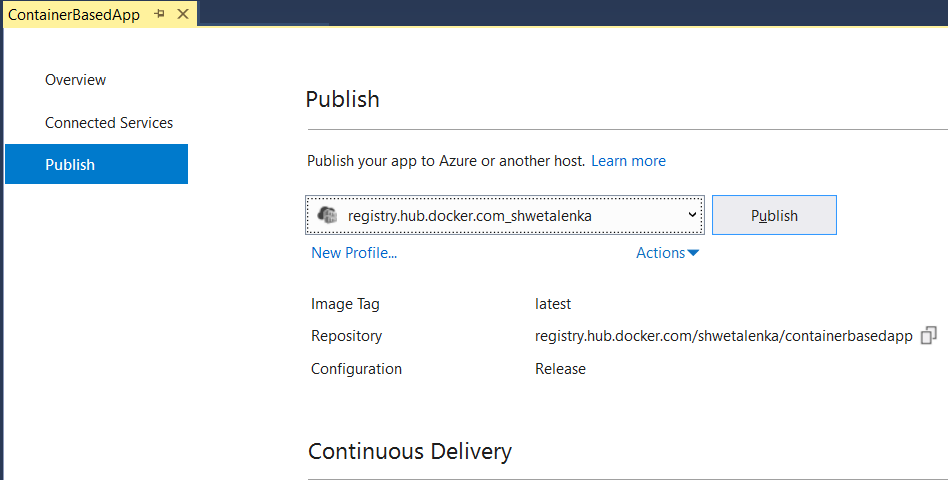Close the ContainerBasedApp tab
The height and width of the screenshot is (480, 948).
(x=183, y=14)
